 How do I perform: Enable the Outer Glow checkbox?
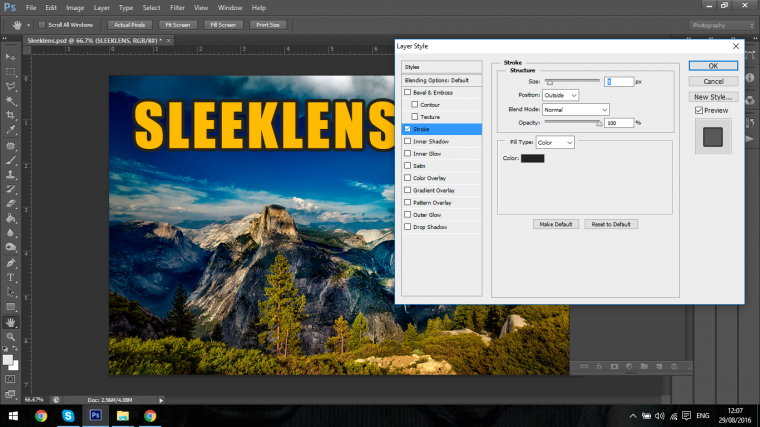[408, 214]
